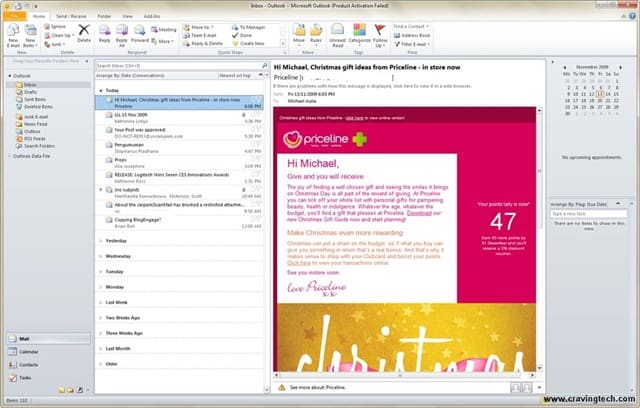Delete the selected message with the X icon

(x=84, y=33)
